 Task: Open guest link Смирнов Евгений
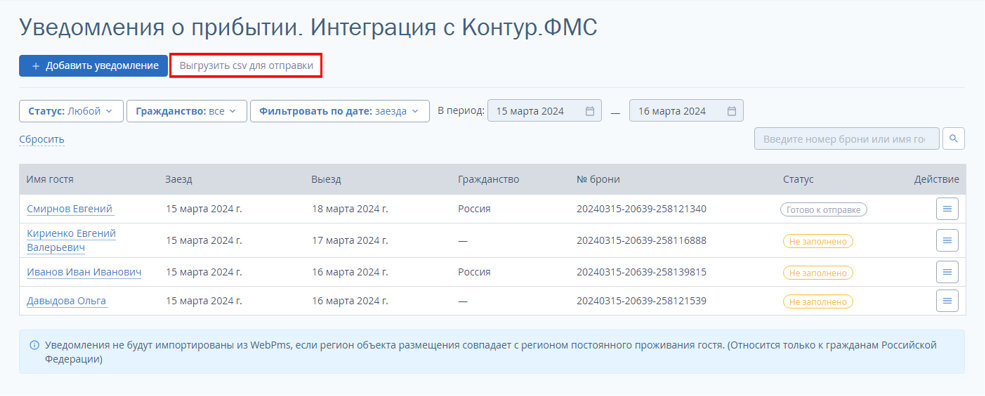pyautogui.click(x=70, y=209)
